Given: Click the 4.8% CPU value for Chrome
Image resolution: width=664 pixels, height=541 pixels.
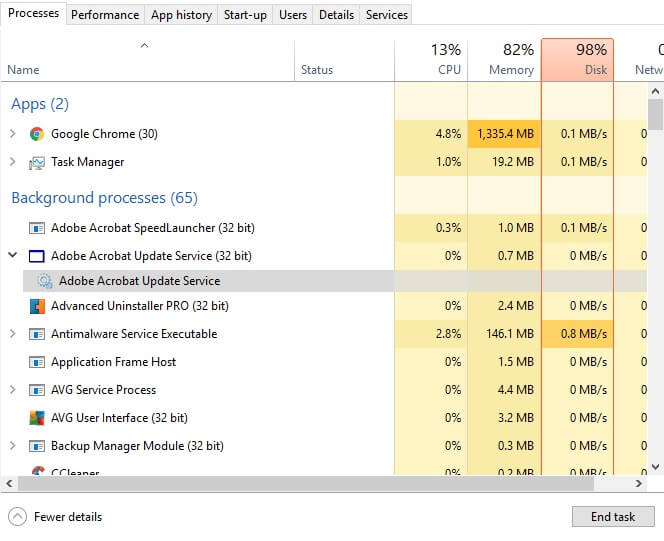Looking at the screenshot, I should [448, 134].
